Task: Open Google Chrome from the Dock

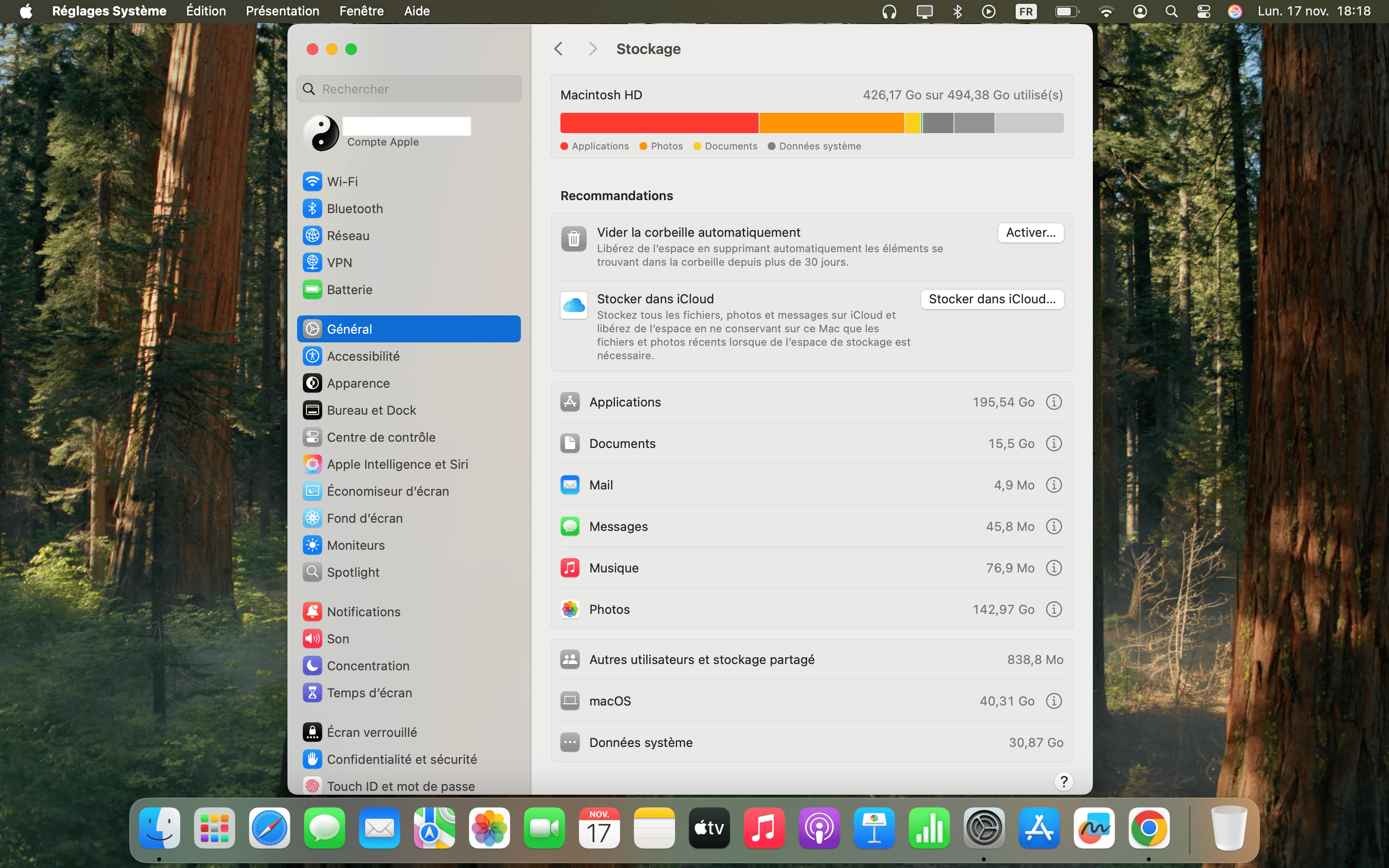Action: (x=1148, y=828)
